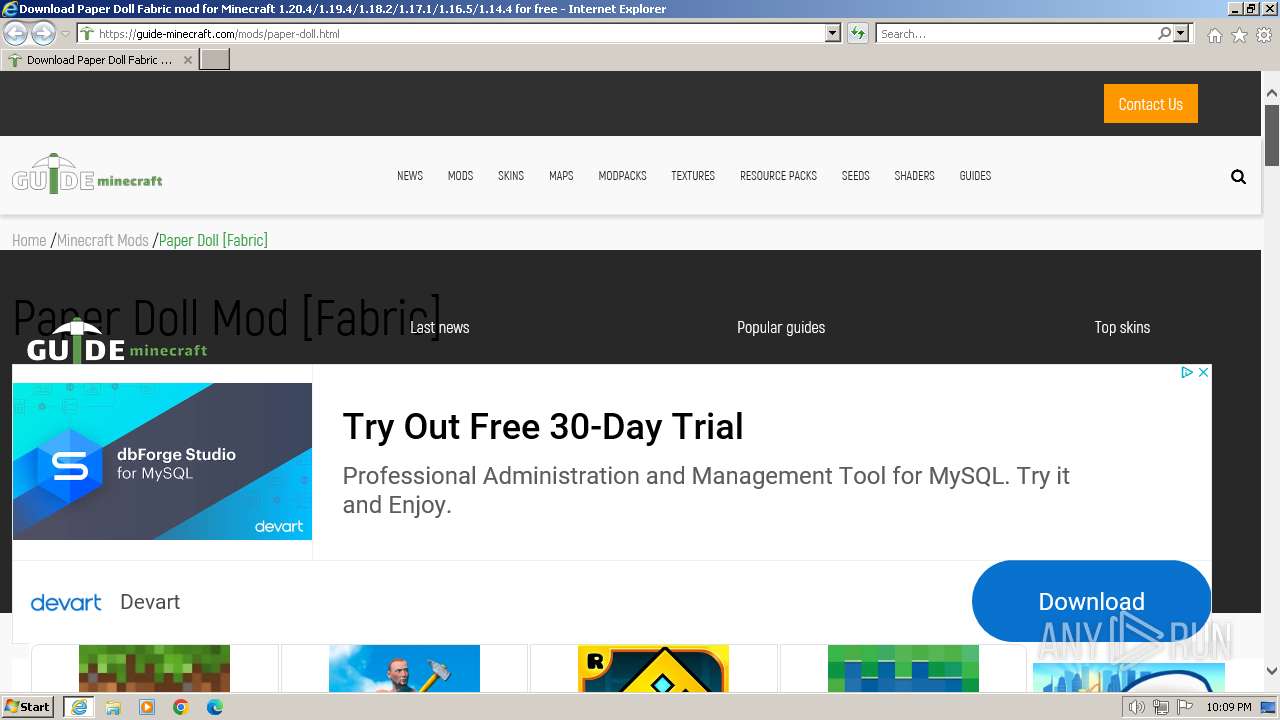Click the address bar URL field
This screenshot has height=720, width=1280.
click(x=451, y=34)
